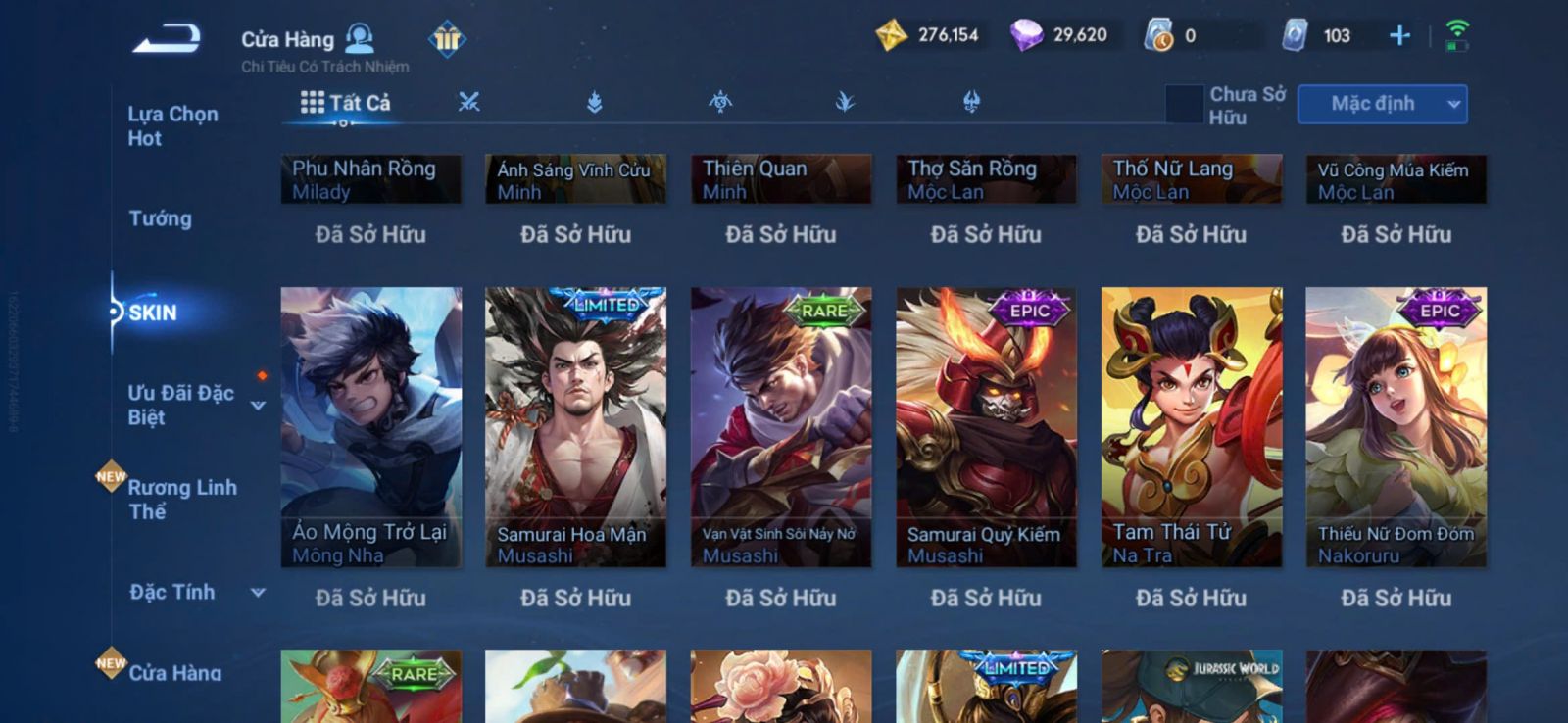Select the Tất Cả tab
The width and height of the screenshot is (1568, 723).
point(346,103)
